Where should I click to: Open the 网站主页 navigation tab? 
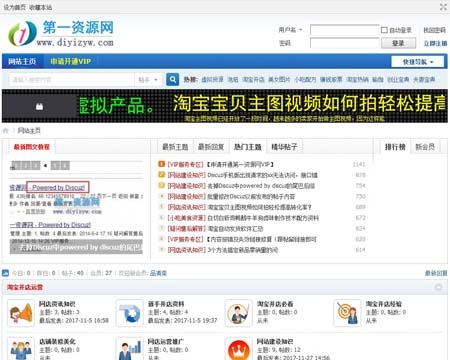click(22, 61)
